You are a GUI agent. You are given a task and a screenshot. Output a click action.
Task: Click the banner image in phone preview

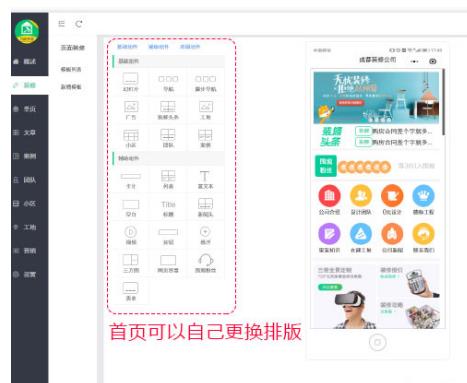click(376, 98)
